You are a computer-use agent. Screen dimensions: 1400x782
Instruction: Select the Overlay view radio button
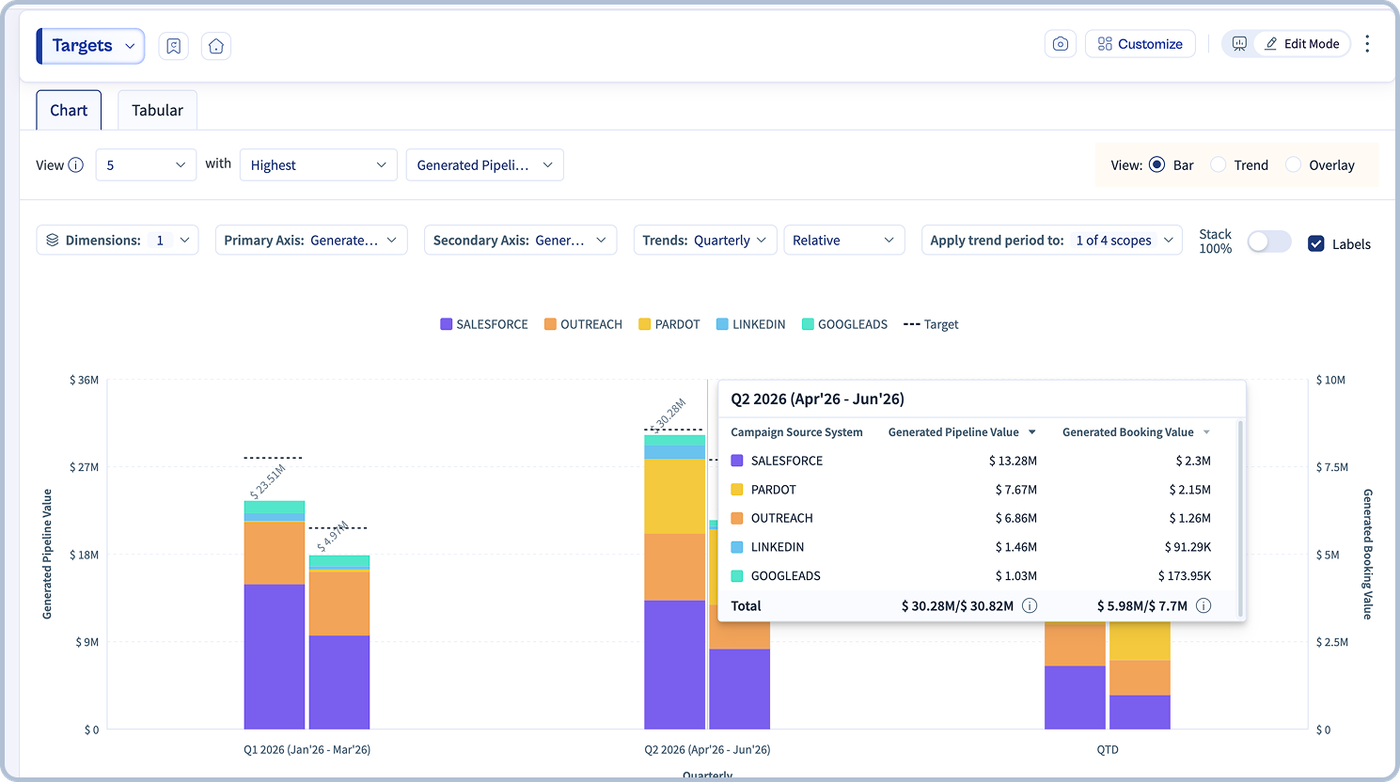point(1293,165)
